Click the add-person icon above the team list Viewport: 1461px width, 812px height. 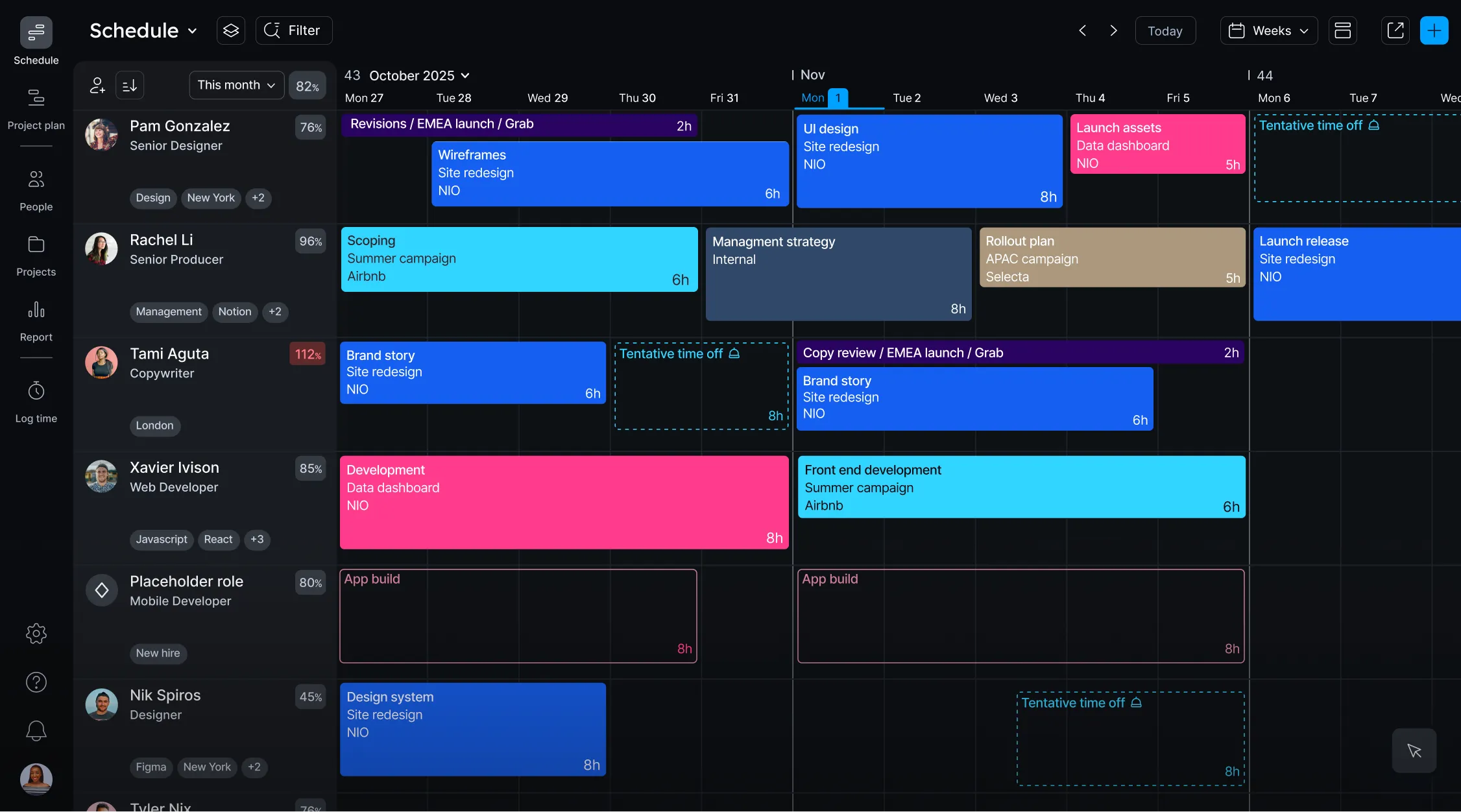coord(97,85)
